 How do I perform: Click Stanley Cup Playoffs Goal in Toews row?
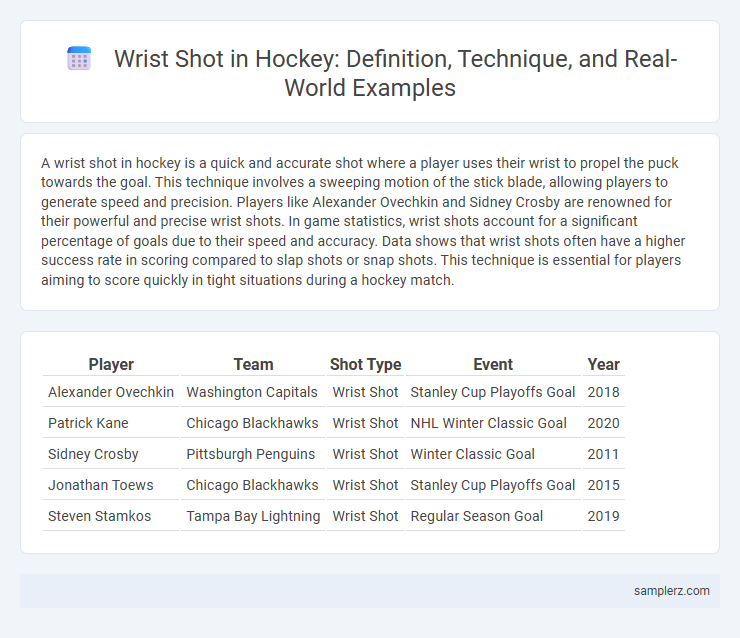493,485
